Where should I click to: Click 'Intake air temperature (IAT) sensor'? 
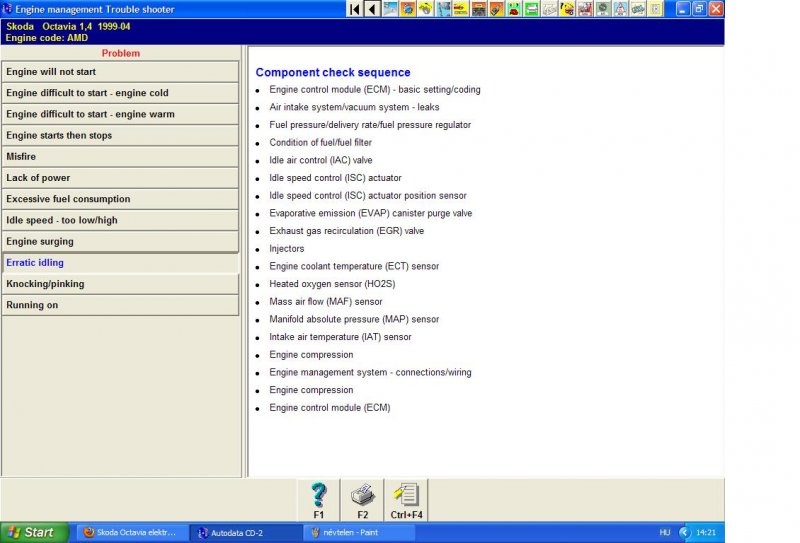(x=340, y=337)
